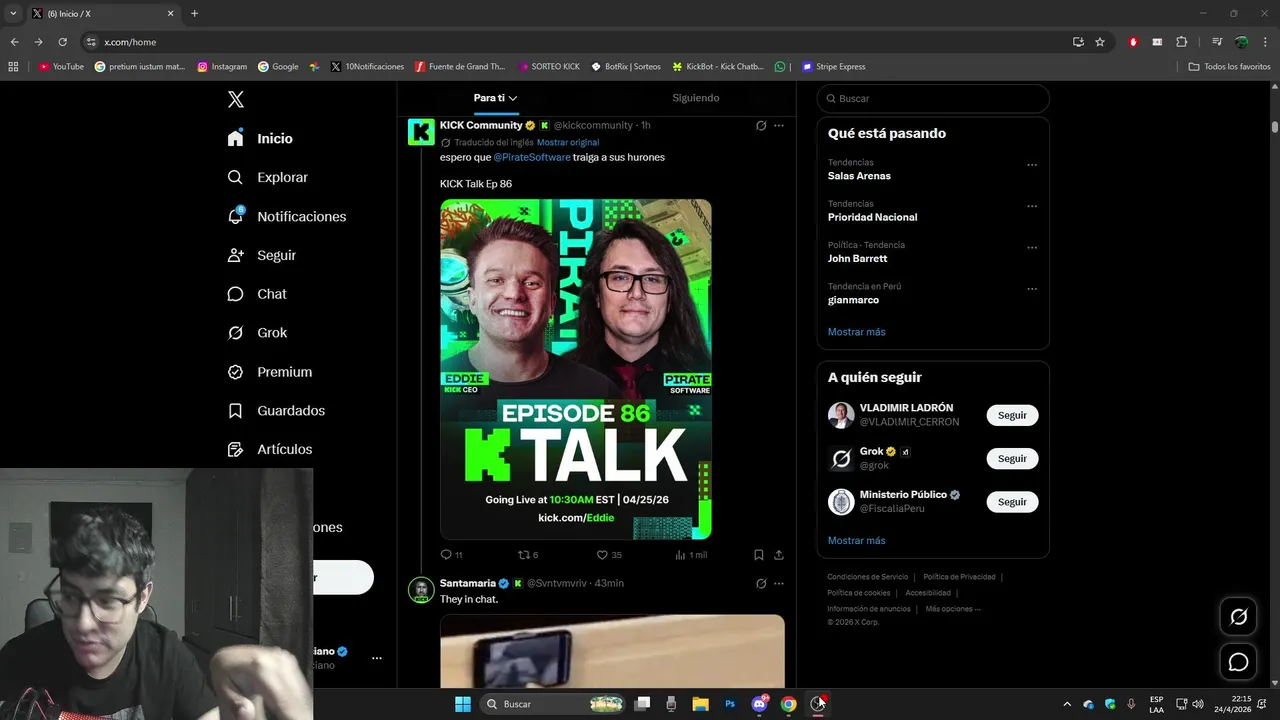Open the Premium page
Viewport: 1280px width, 720px height.
[270, 372]
